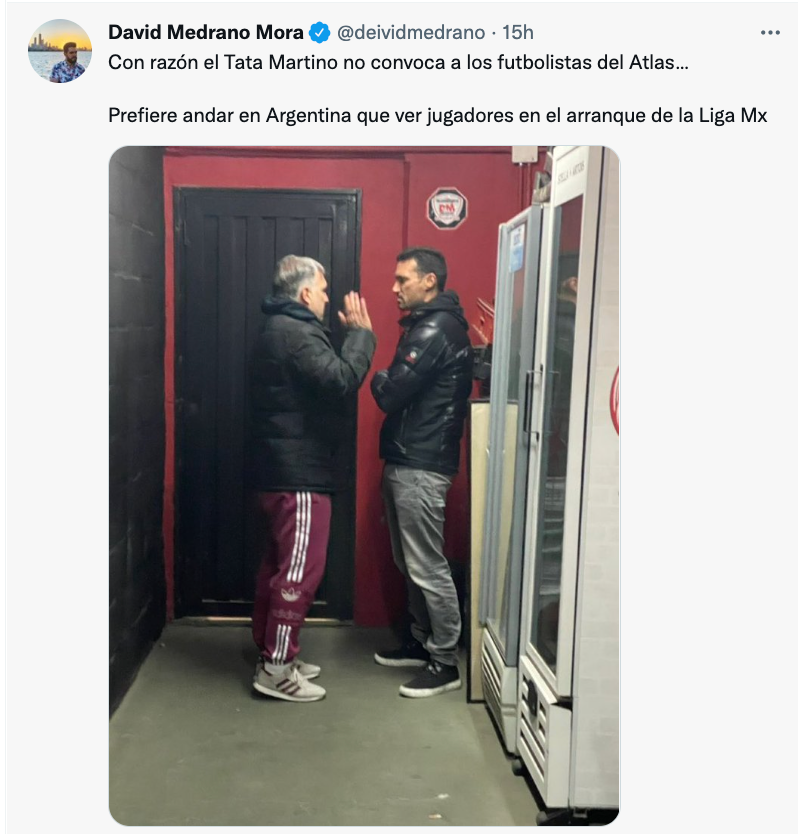Screen dimensions: 798x834
Task: Open the tweet via the 15h timestamp
Action: [x=518, y=32]
